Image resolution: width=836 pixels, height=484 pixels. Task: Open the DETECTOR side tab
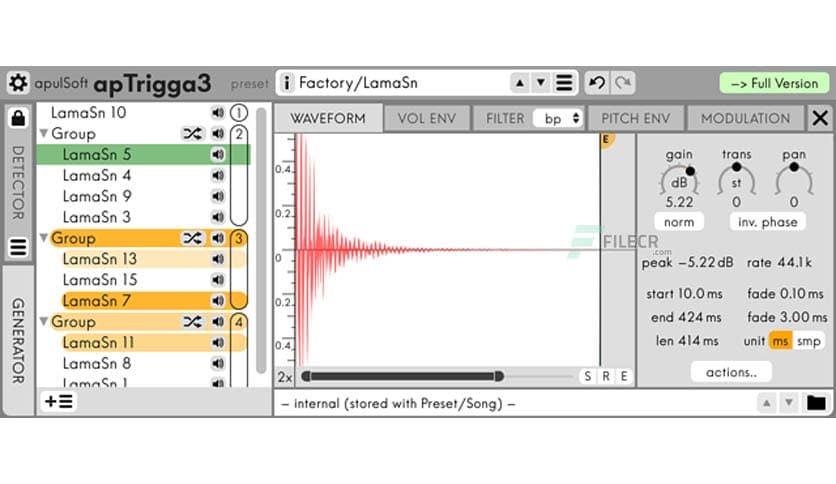coord(18,183)
